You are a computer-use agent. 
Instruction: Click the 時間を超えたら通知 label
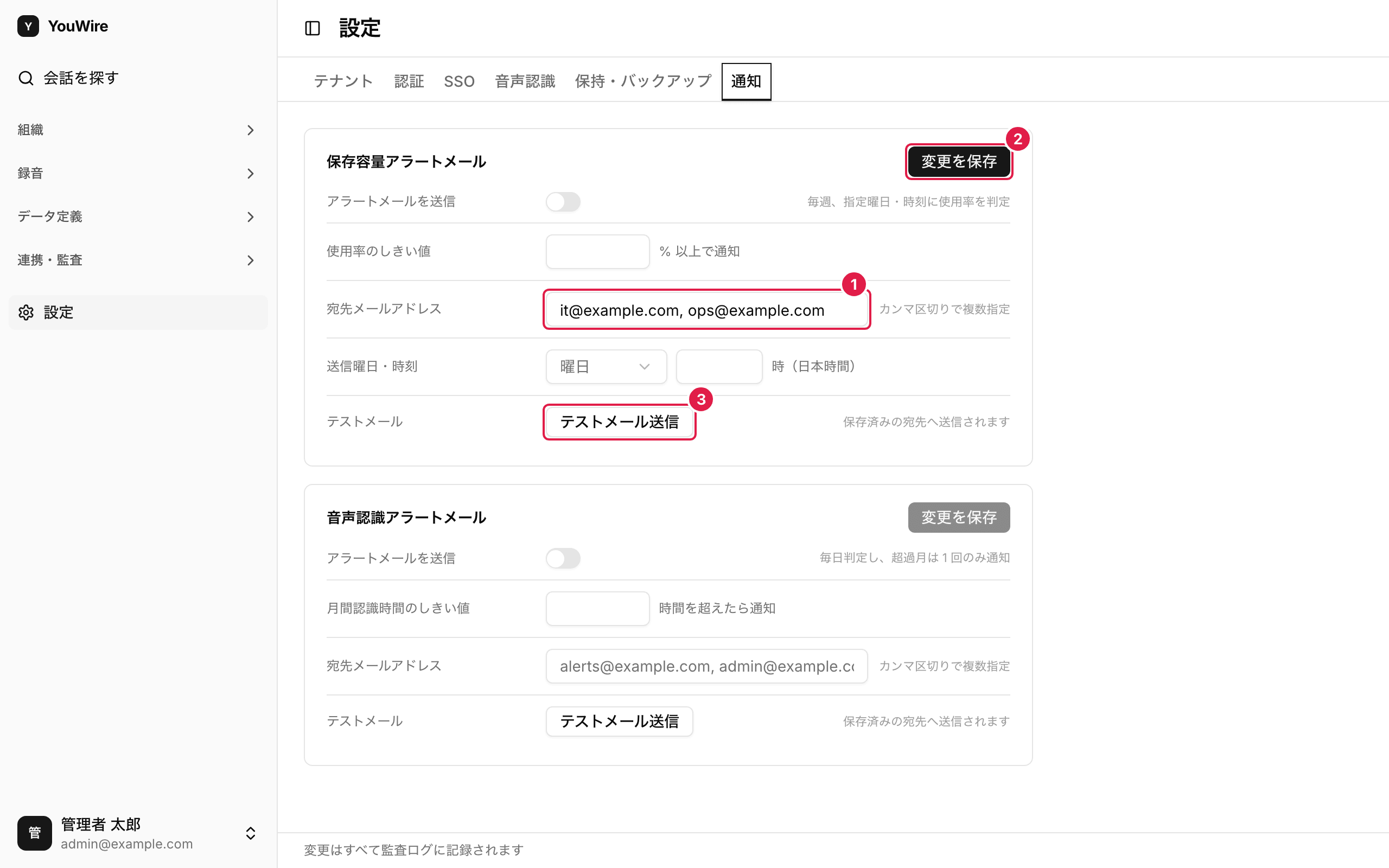coord(717,609)
